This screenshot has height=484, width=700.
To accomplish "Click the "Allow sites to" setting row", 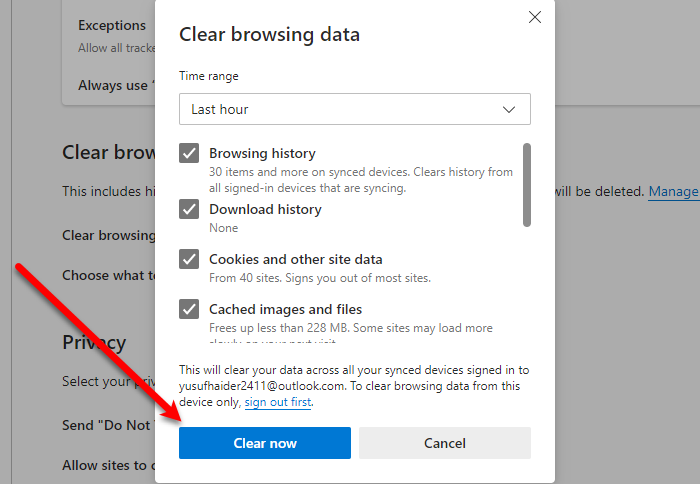I will point(108,465).
